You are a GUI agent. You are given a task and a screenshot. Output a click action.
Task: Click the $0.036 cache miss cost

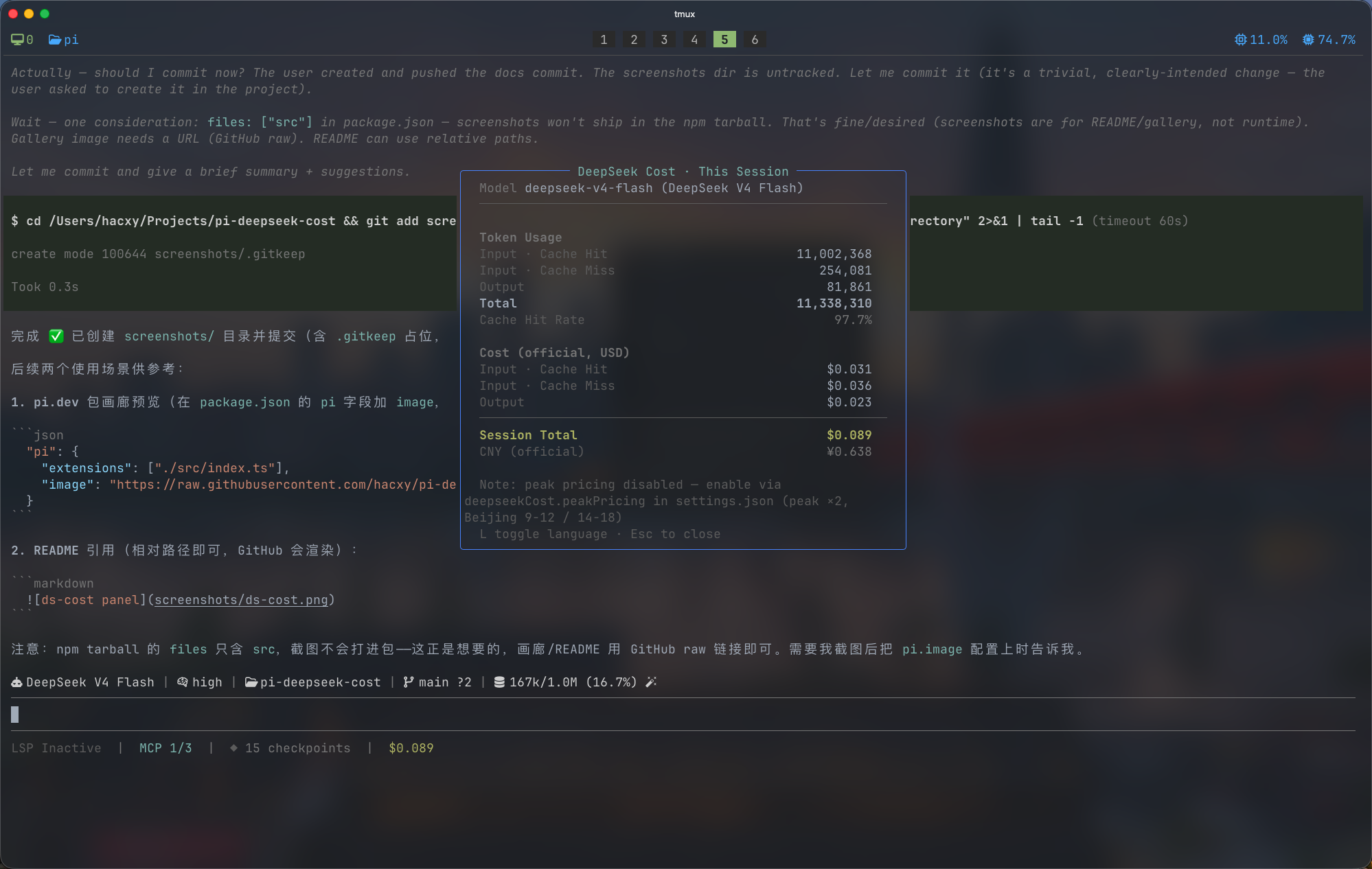click(849, 386)
